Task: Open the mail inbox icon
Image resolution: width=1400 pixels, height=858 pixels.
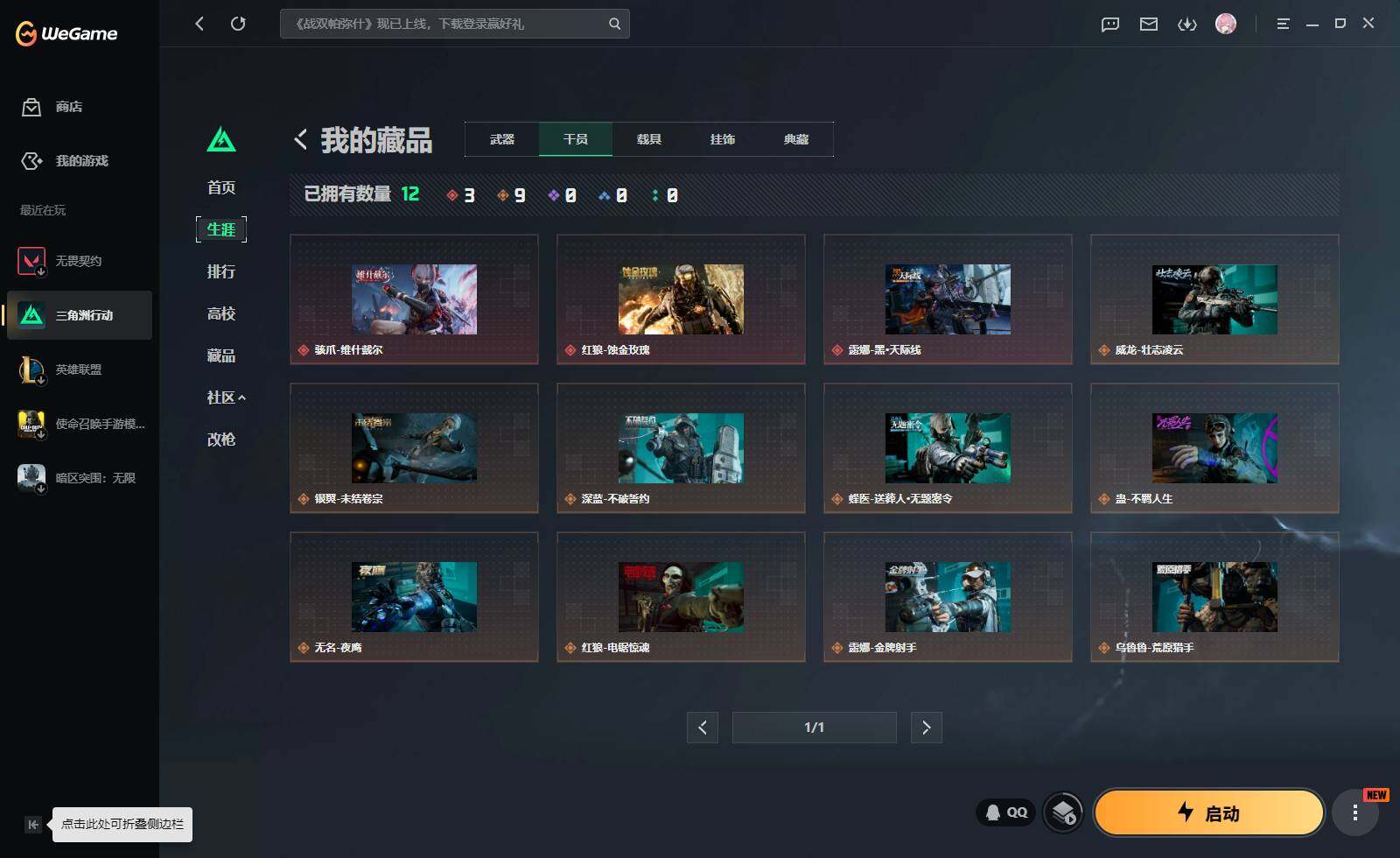Action: pos(1149,24)
